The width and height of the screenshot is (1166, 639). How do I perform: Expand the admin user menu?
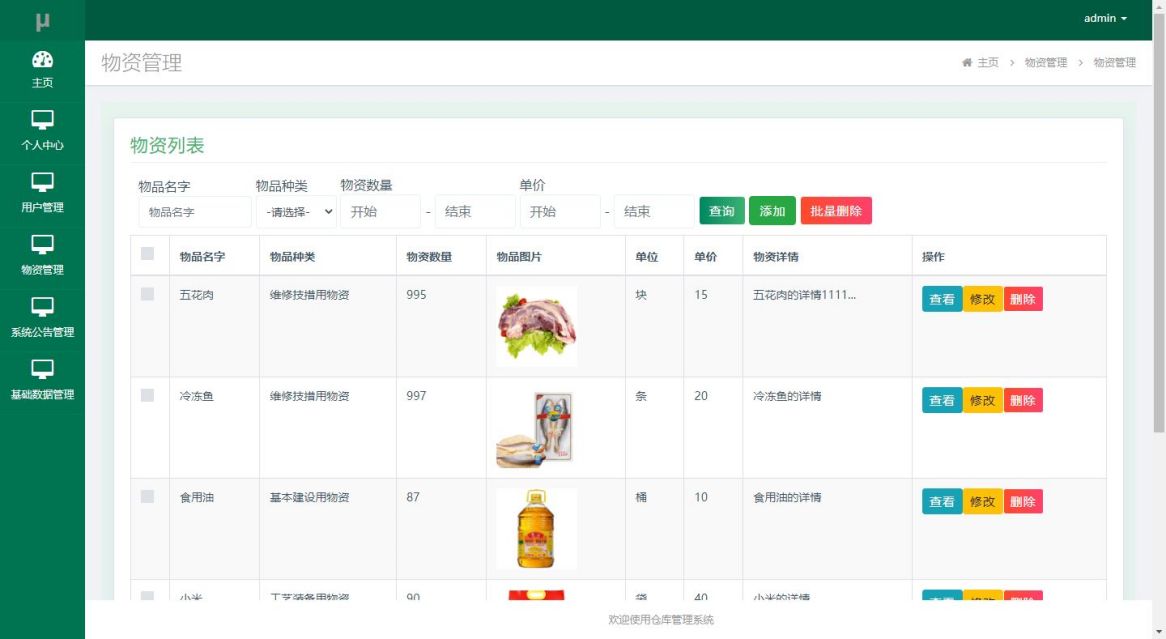click(1105, 19)
